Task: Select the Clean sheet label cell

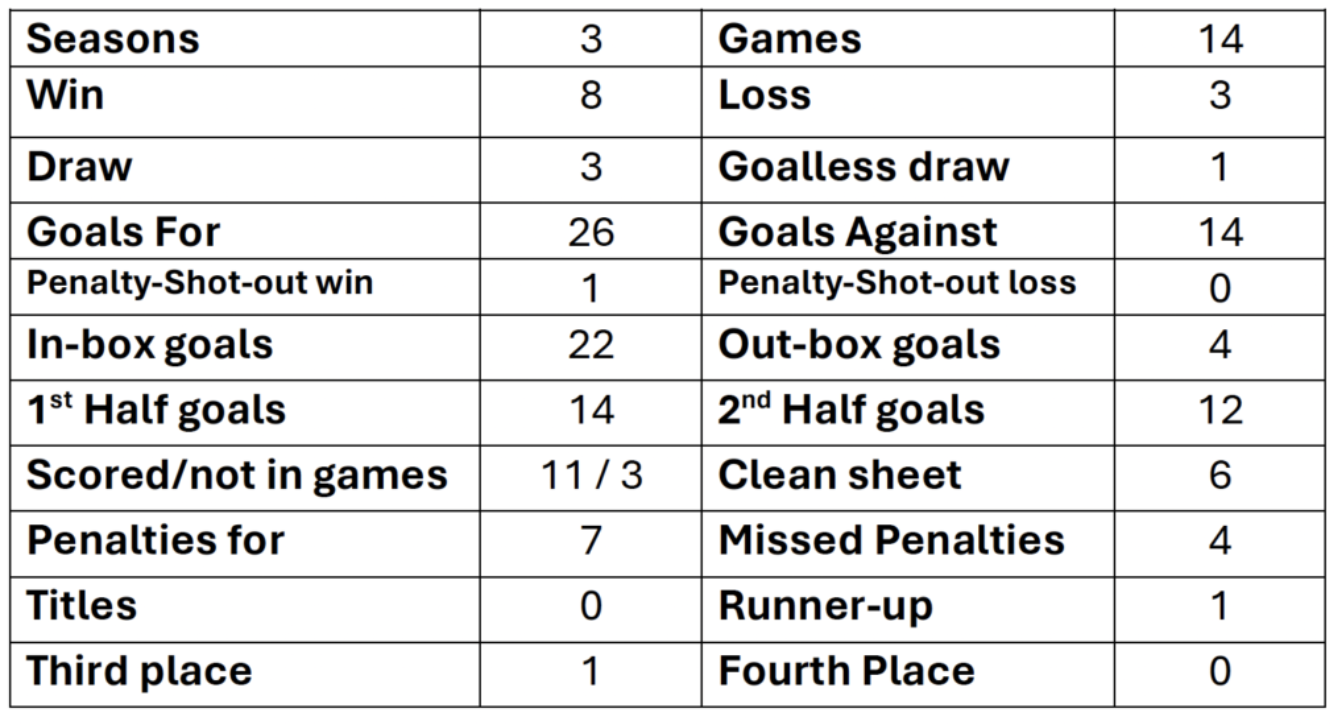Action: [x=908, y=476]
